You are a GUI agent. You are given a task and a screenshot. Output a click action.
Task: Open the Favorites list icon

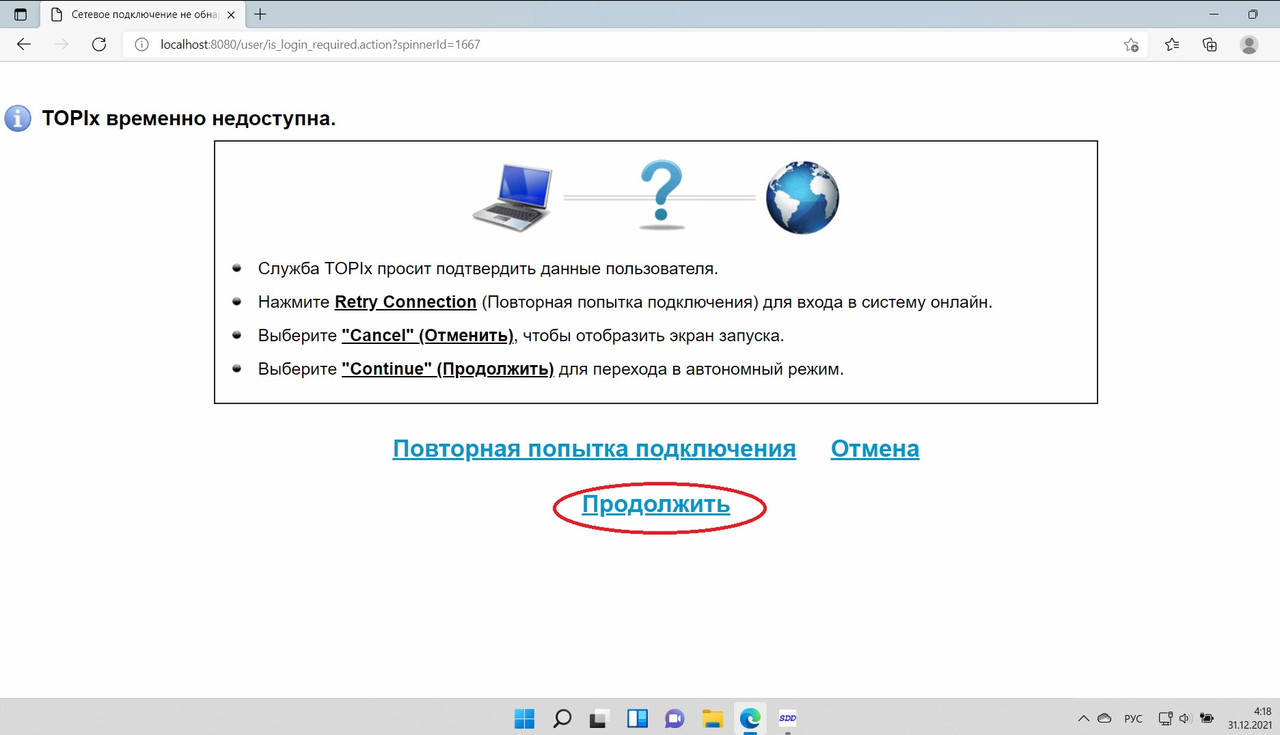pos(1172,44)
